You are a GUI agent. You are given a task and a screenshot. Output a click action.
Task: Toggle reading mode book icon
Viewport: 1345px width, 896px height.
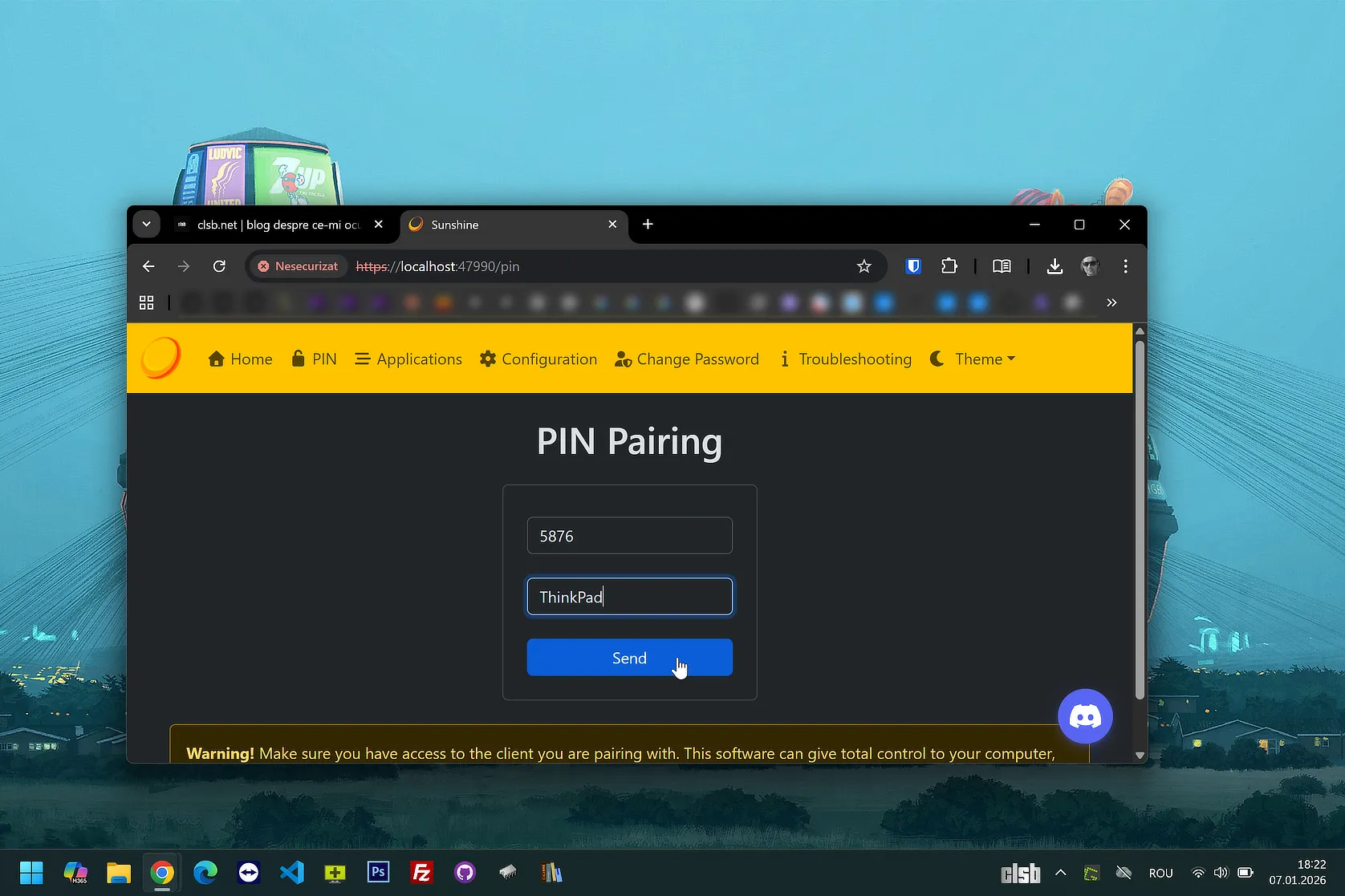click(x=1002, y=266)
